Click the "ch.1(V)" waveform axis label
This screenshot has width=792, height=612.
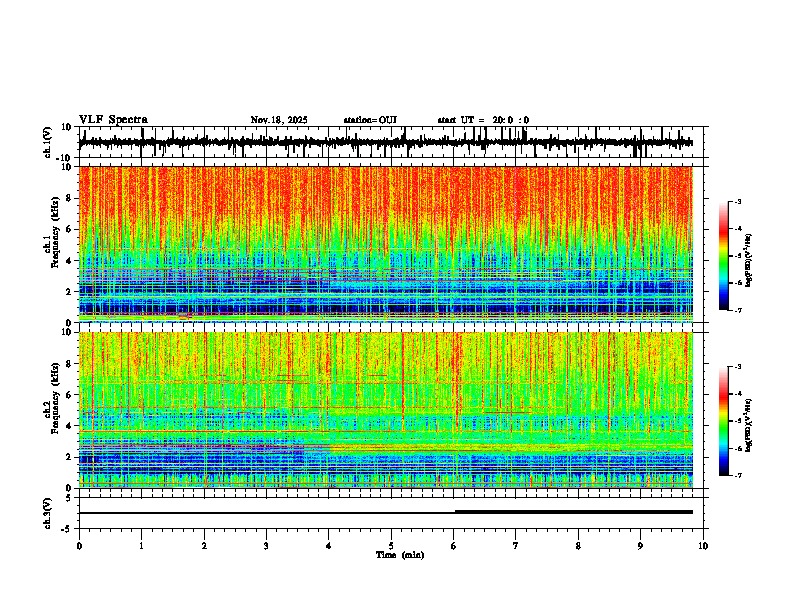pos(48,142)
